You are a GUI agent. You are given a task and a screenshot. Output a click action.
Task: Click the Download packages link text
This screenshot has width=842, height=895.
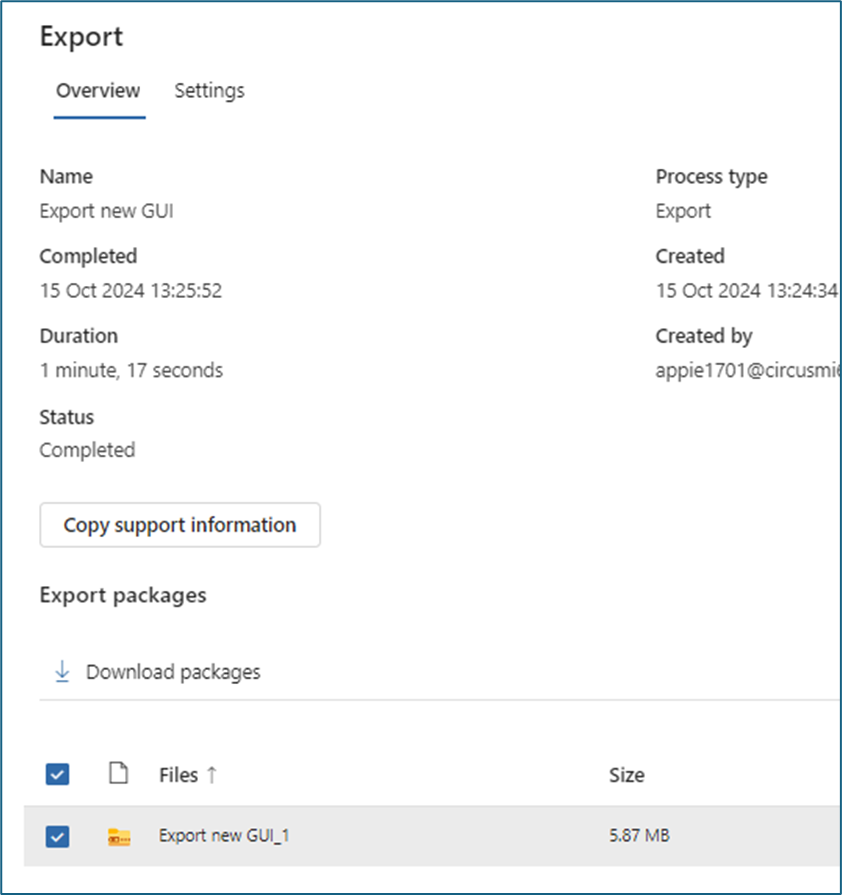tap(173, 672)
